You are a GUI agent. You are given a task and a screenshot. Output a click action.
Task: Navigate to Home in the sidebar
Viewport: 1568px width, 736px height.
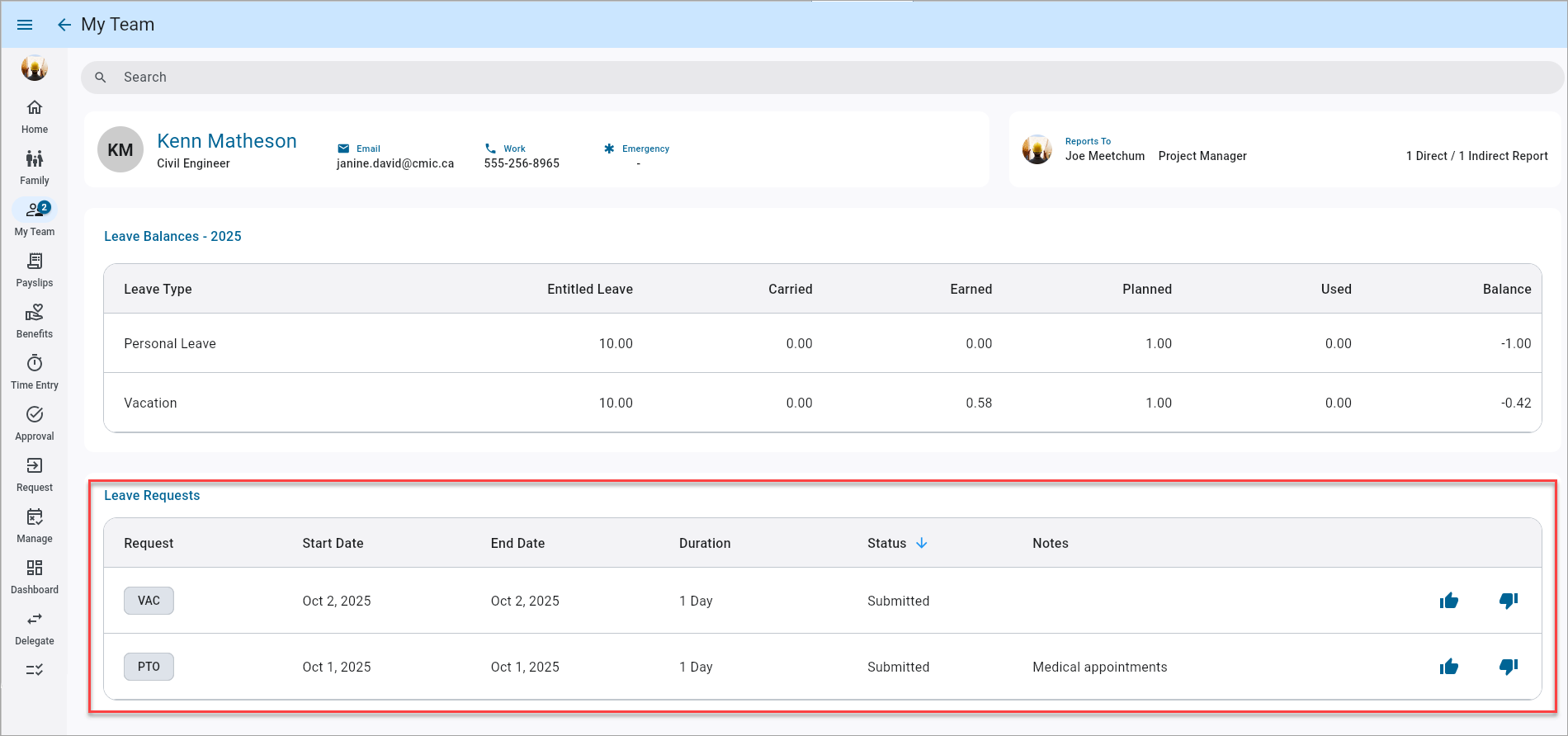point(35,116)
